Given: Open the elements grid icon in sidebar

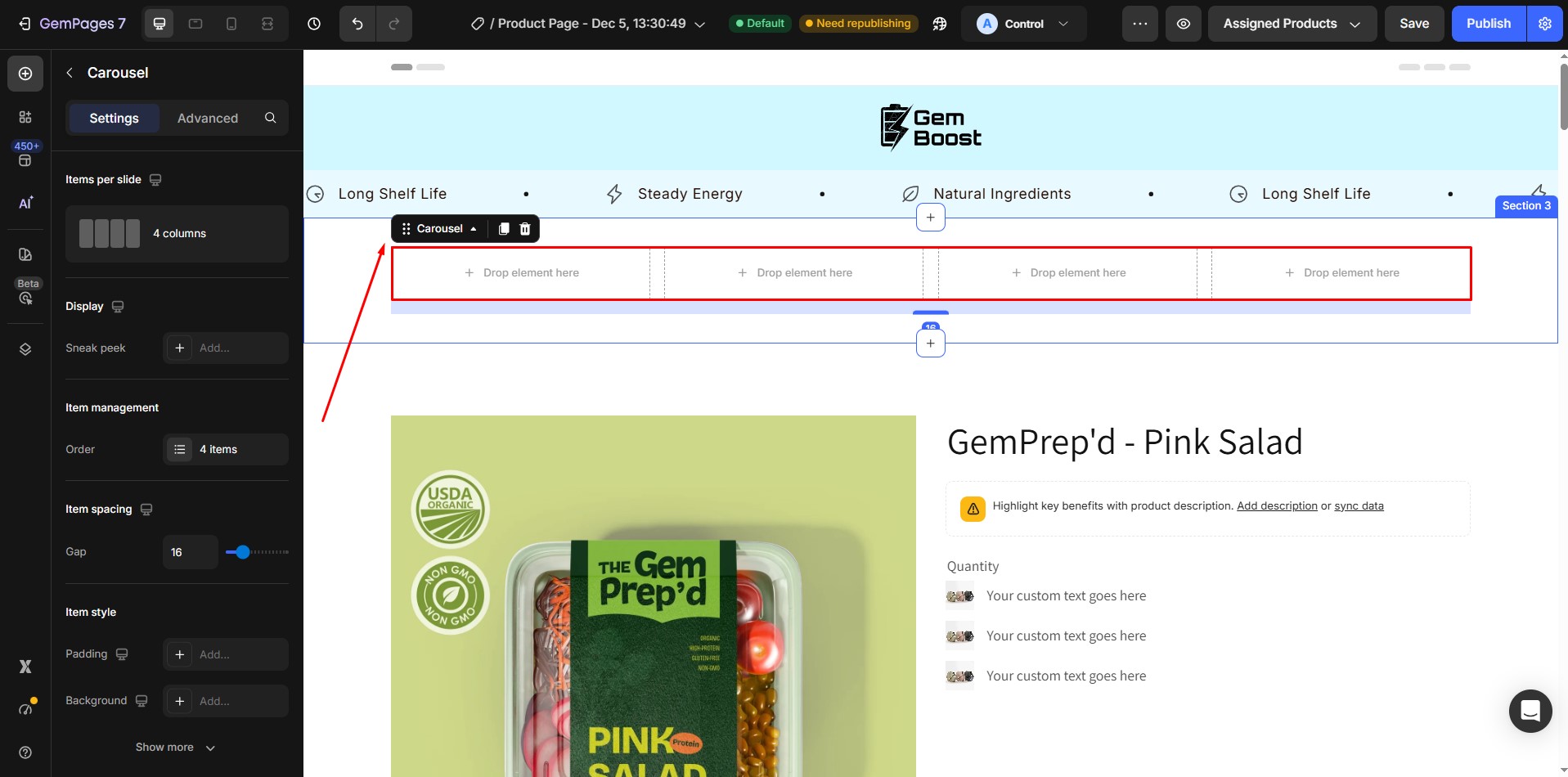Looking at the screenshot, I should 25,117.
